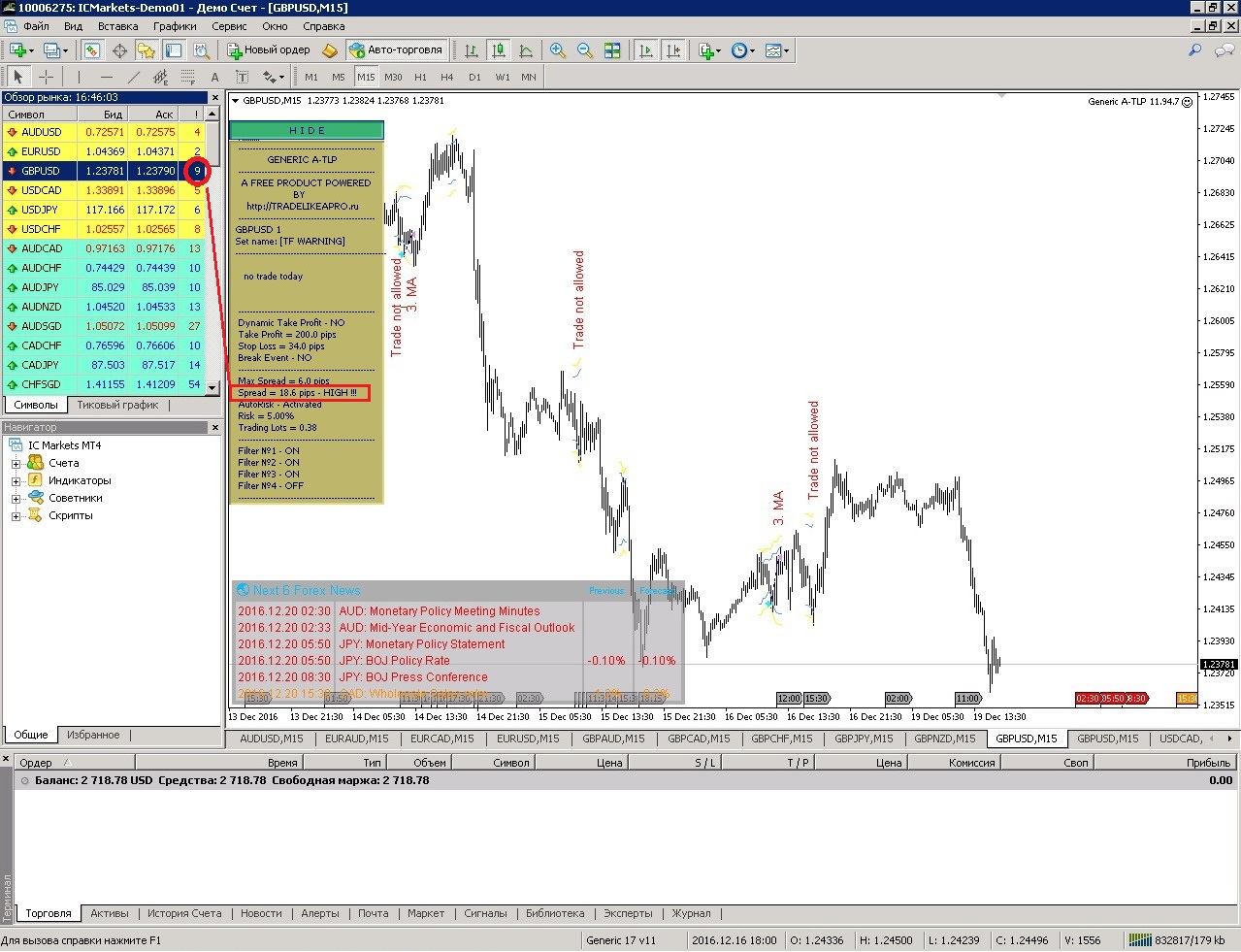
Task: Switch to M30 timeframe
Action: pos(393,77)
